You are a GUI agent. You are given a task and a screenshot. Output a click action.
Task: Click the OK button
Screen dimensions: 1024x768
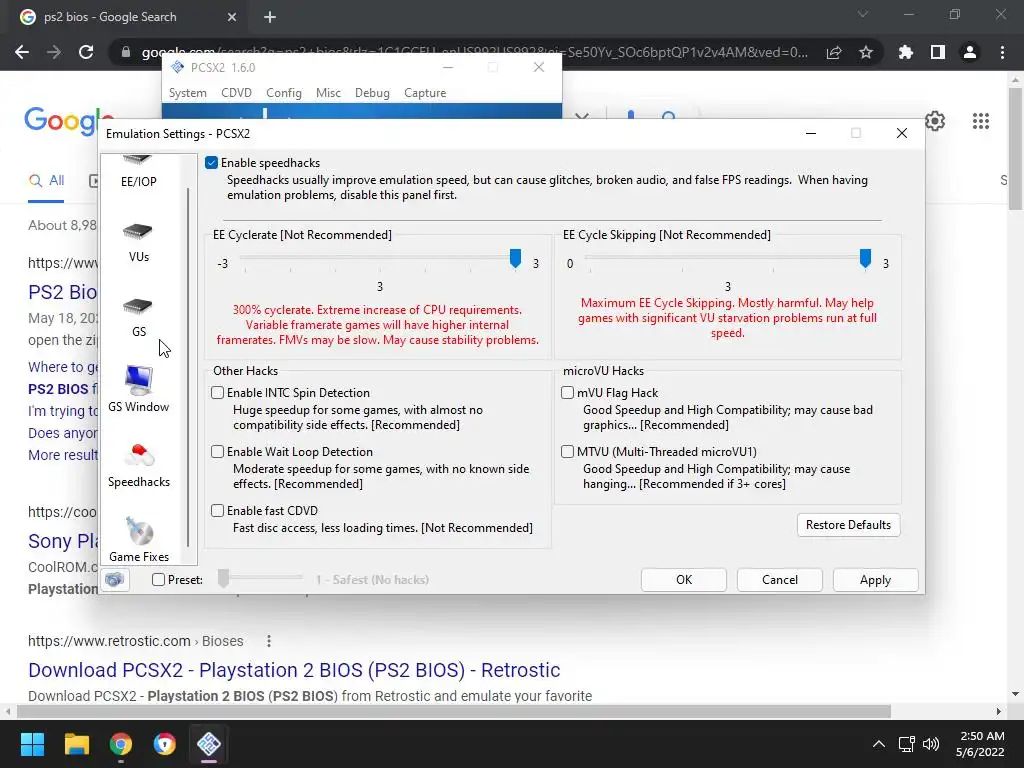tap(684, 580)
